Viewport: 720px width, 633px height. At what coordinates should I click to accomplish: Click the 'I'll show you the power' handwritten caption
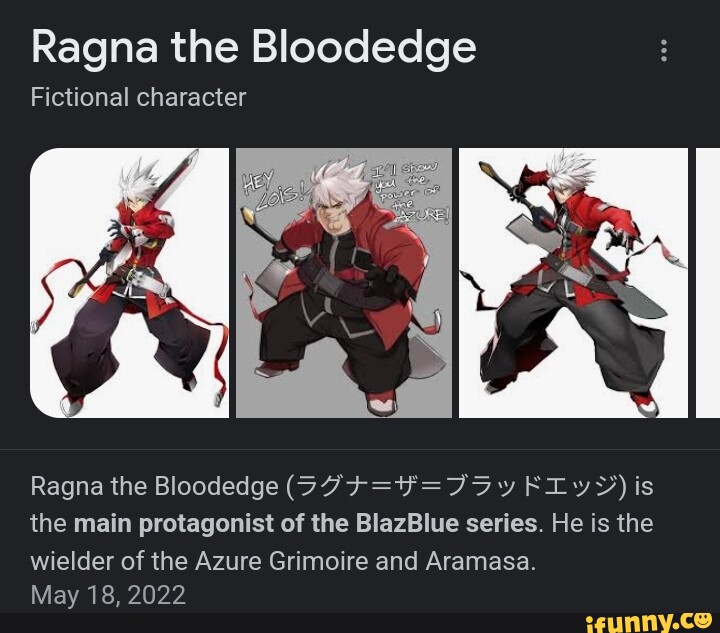point(410,192)
